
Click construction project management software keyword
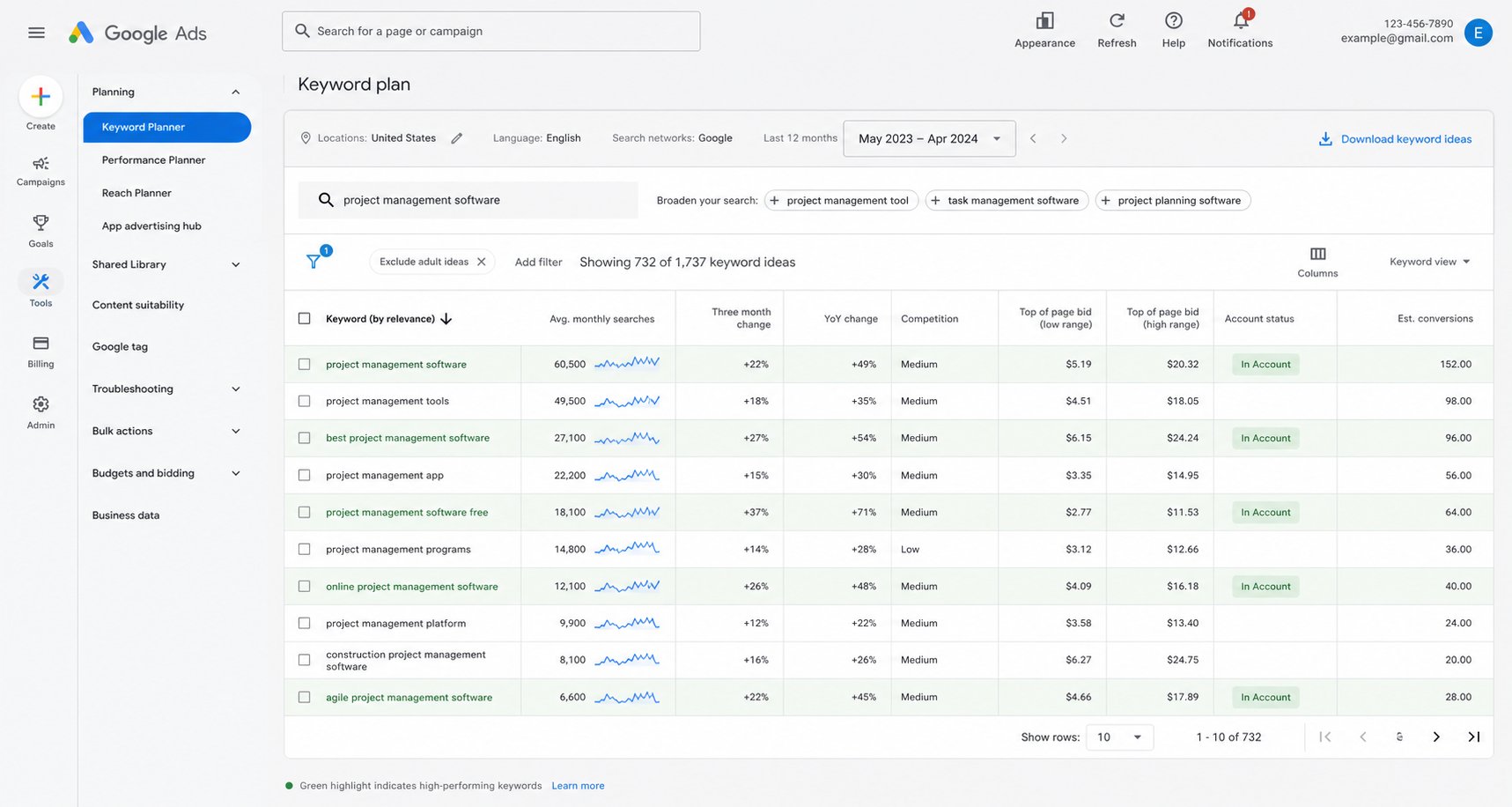(406, 661)
